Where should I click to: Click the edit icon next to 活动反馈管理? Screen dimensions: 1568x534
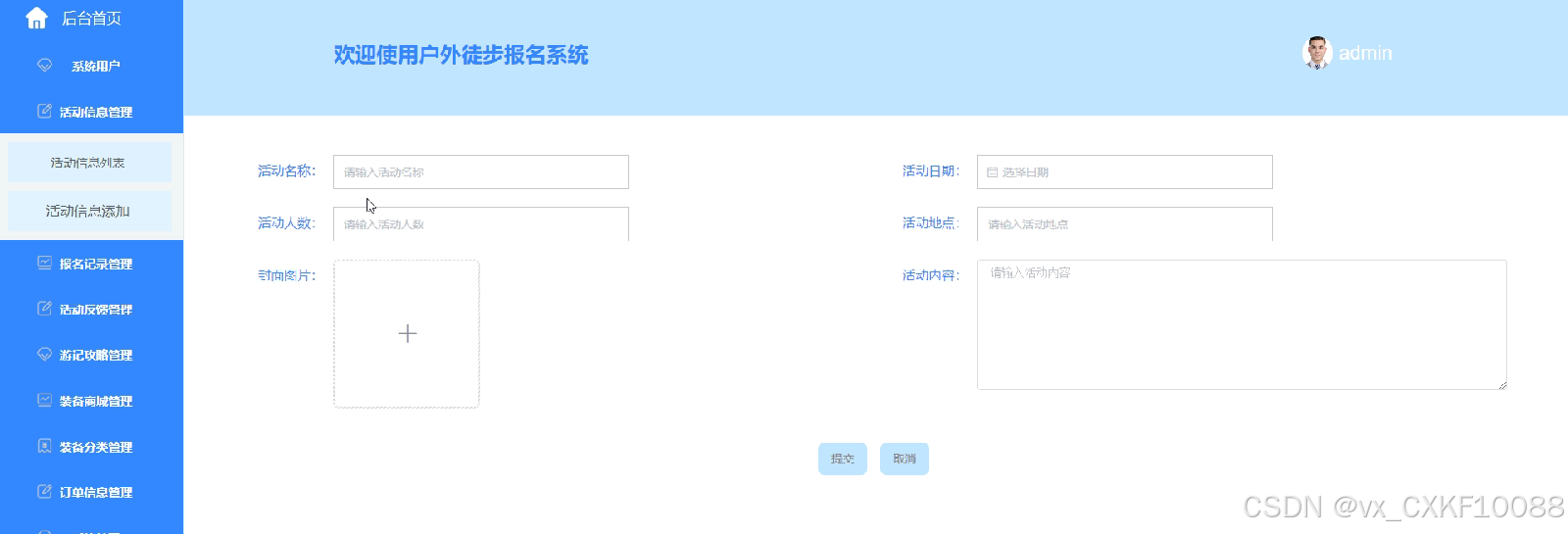point(44,309)
